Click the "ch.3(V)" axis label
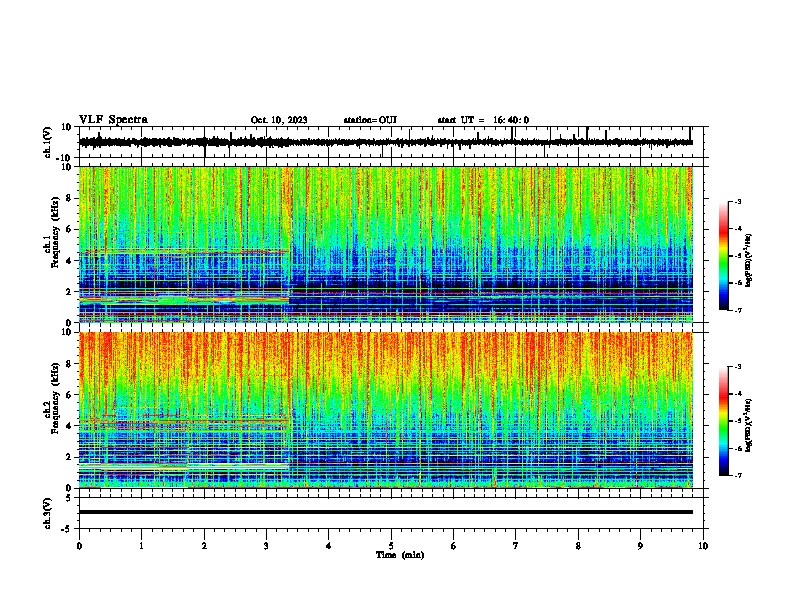Image resolution: width=792 pixels, height=612 pixels. point(48,513)
